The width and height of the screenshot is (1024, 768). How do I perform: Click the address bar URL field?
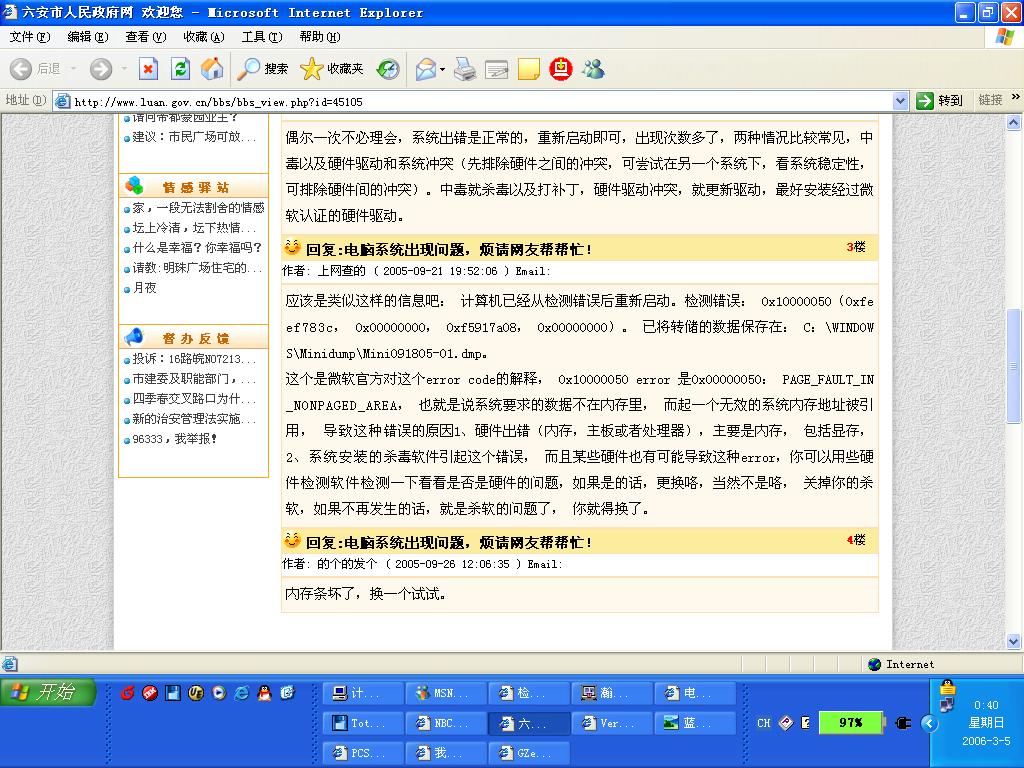[480, 101]
